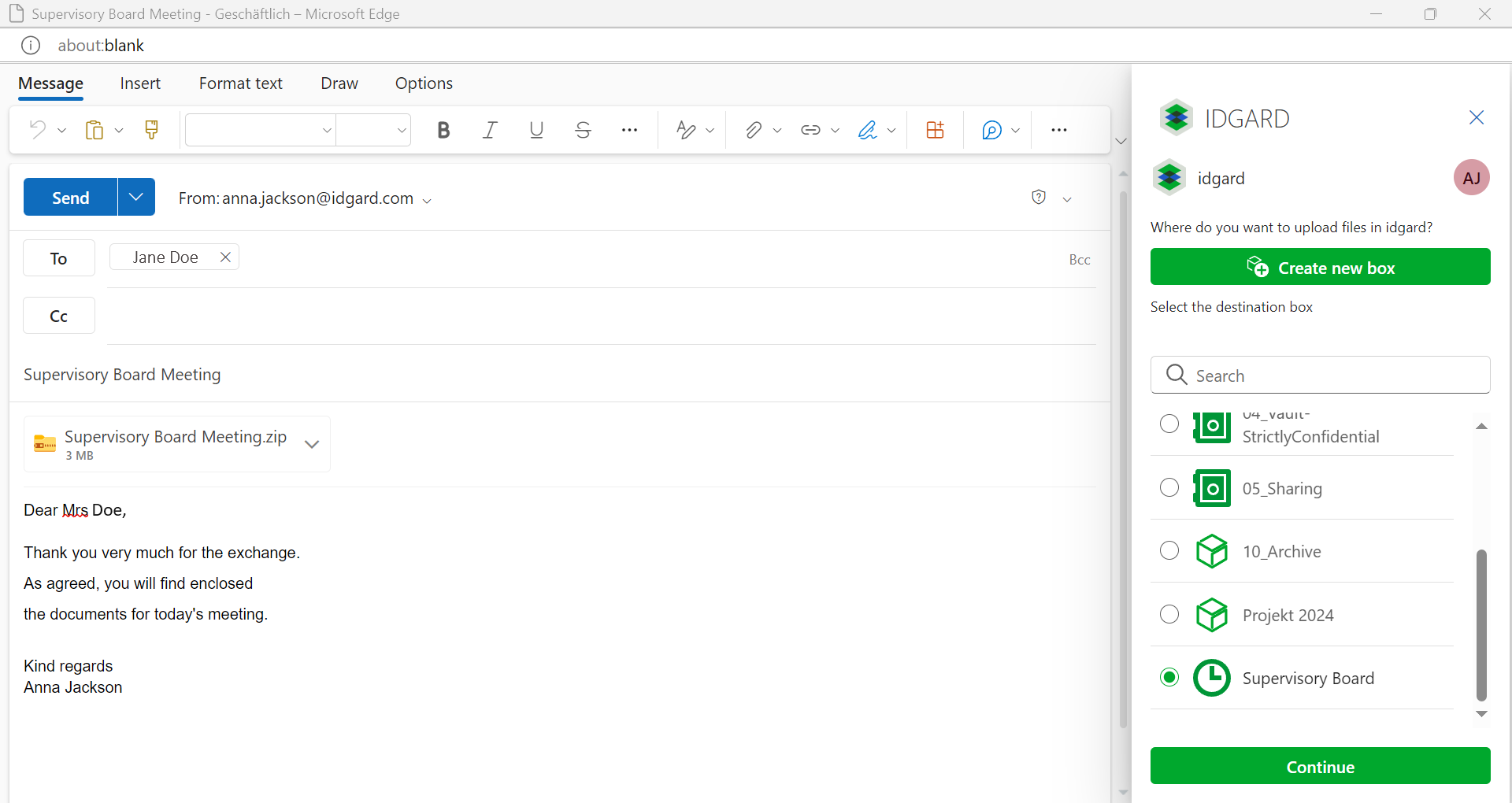Click the box list scrollbar thumb
This screenshot has width=1512, height=803.
tap(1481, 625)
